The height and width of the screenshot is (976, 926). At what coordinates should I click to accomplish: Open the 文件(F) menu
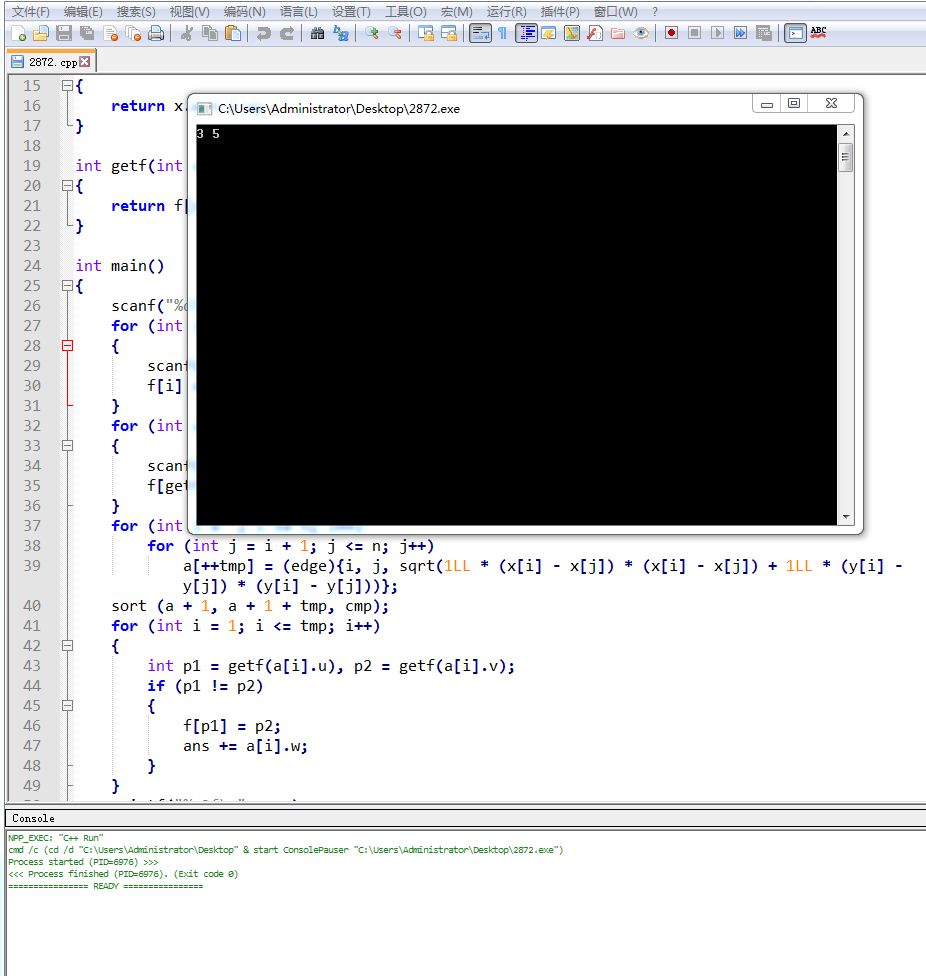click(x=30, y=11)
